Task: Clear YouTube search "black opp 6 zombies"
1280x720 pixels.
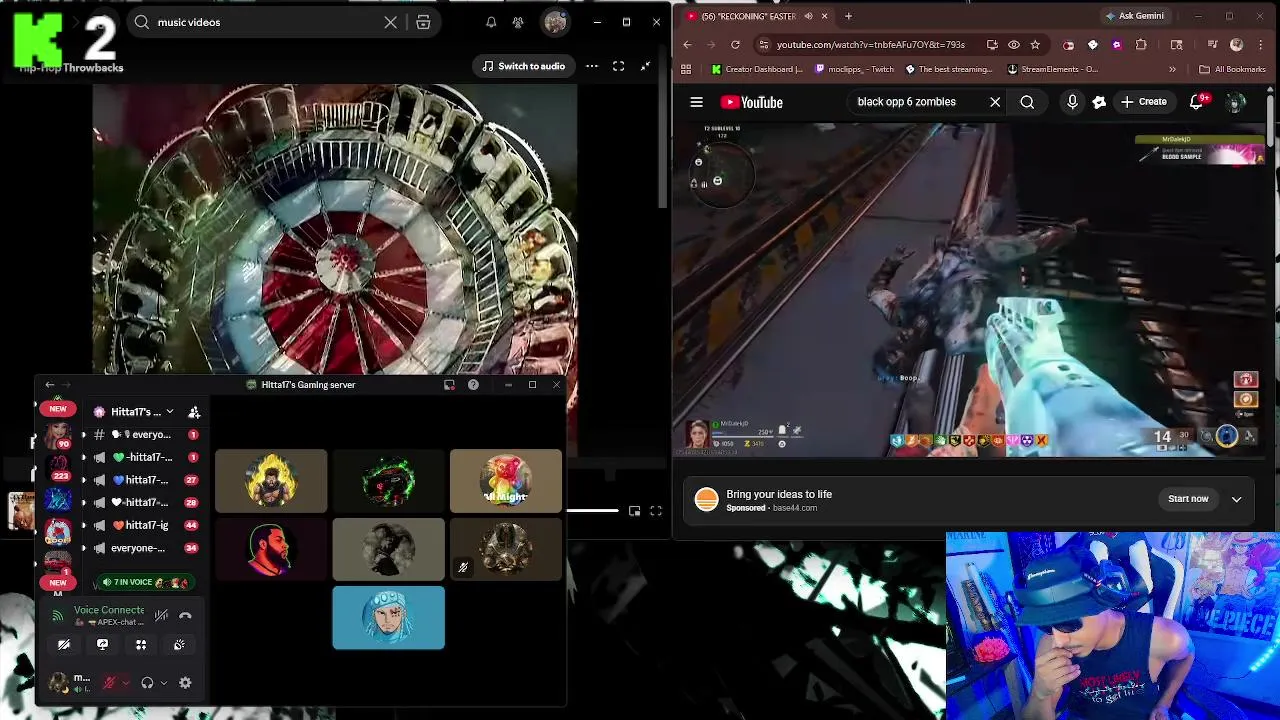Action: [995, 102]
